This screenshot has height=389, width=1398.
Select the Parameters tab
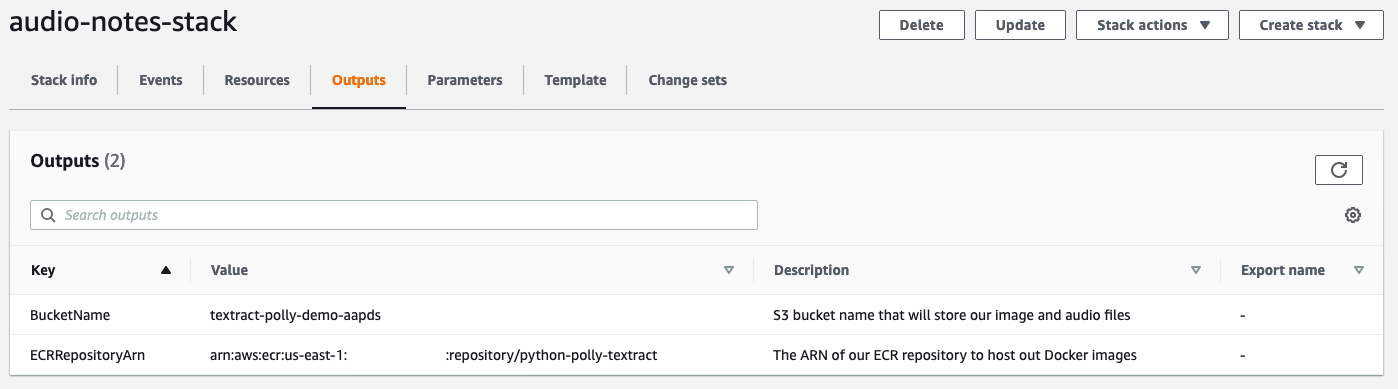pos(465,80)
